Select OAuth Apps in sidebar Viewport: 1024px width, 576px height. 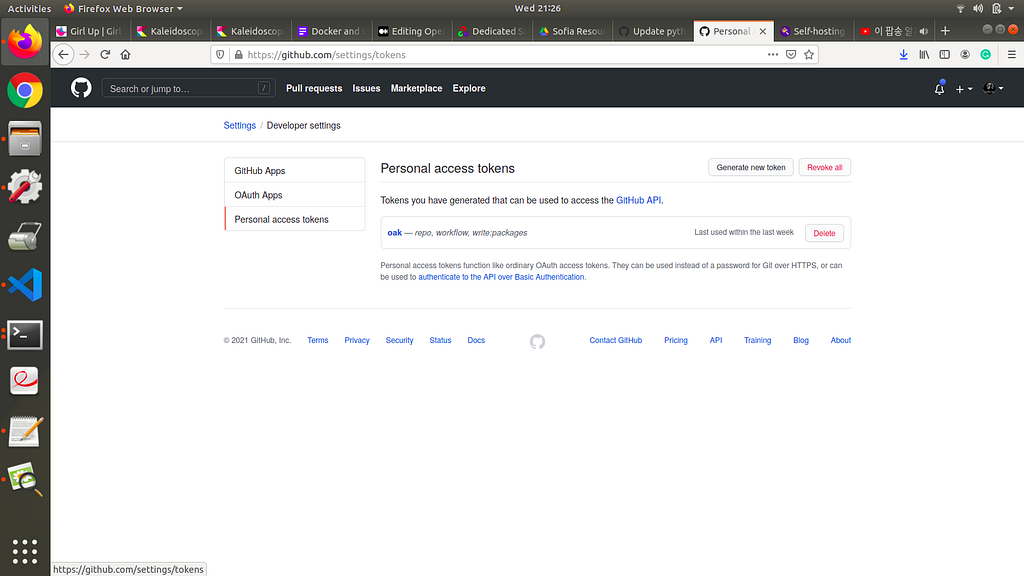[295, 195]
